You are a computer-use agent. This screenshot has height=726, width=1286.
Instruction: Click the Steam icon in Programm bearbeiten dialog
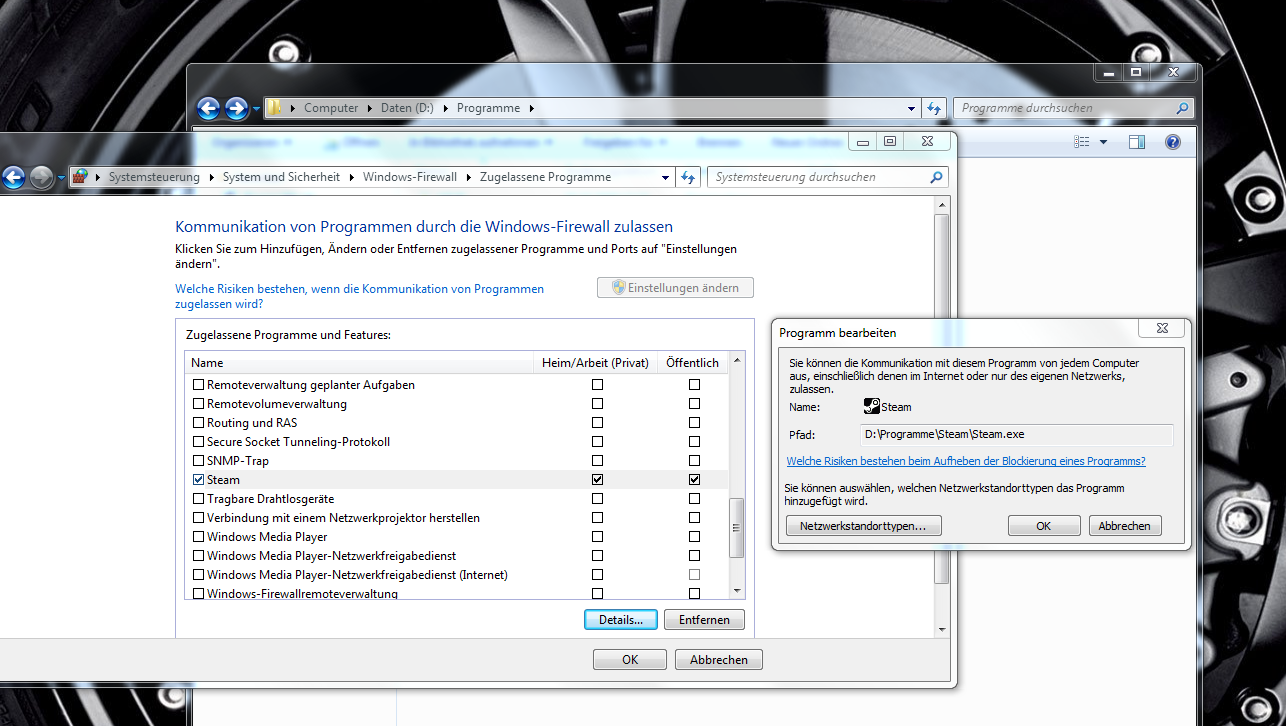[871, 407]
